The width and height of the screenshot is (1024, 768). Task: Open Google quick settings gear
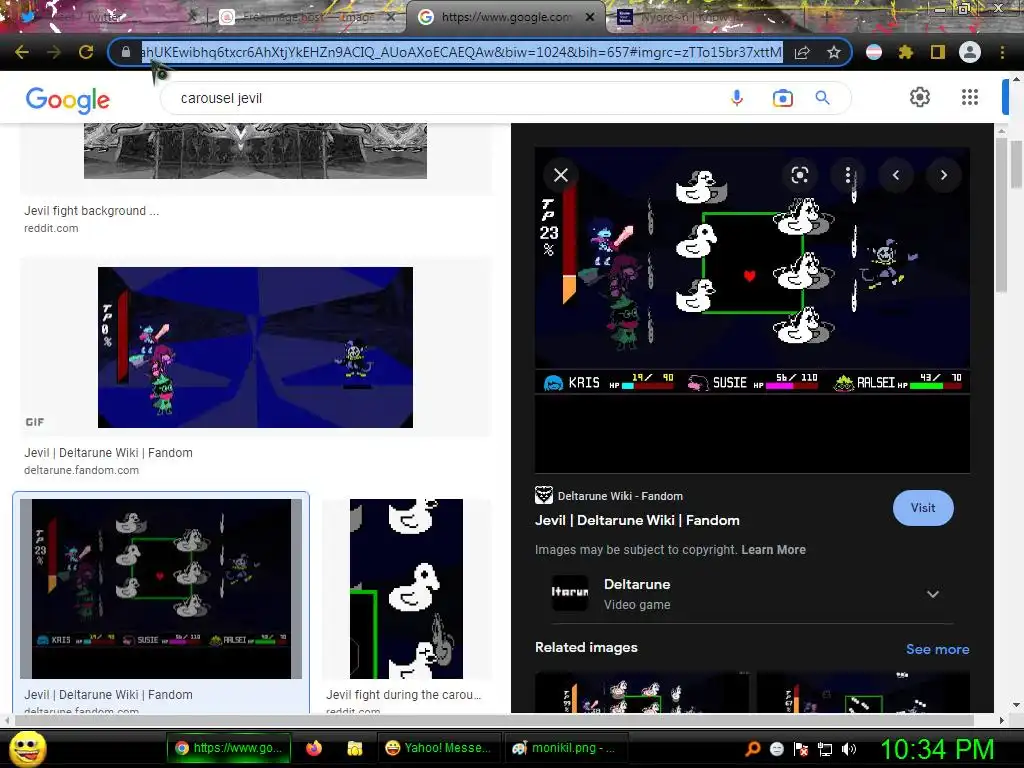coord(920,97)
